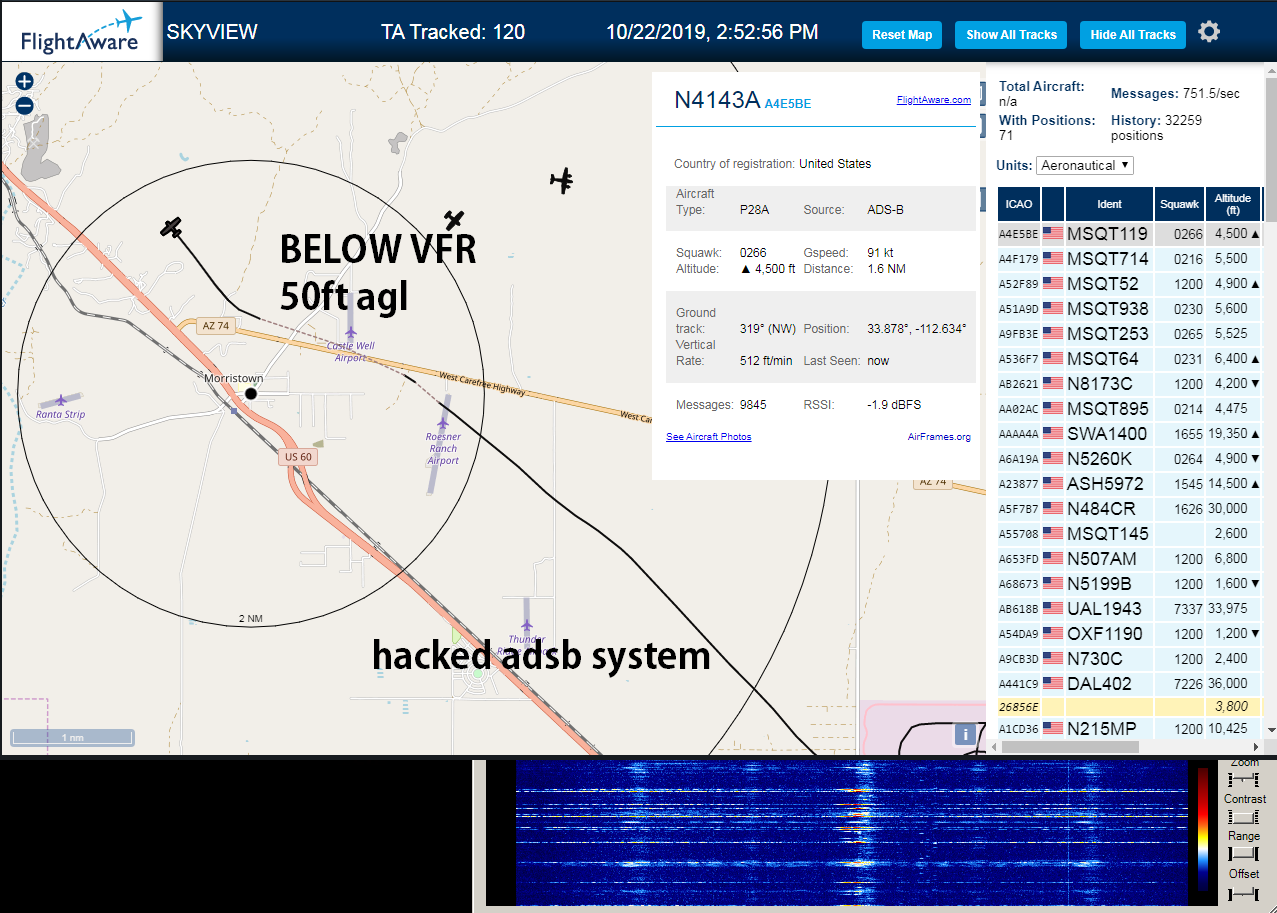Click the 1 nm map scale bar
The height and width of the screenshot is (913, 1277).
(x=72, y=738)
